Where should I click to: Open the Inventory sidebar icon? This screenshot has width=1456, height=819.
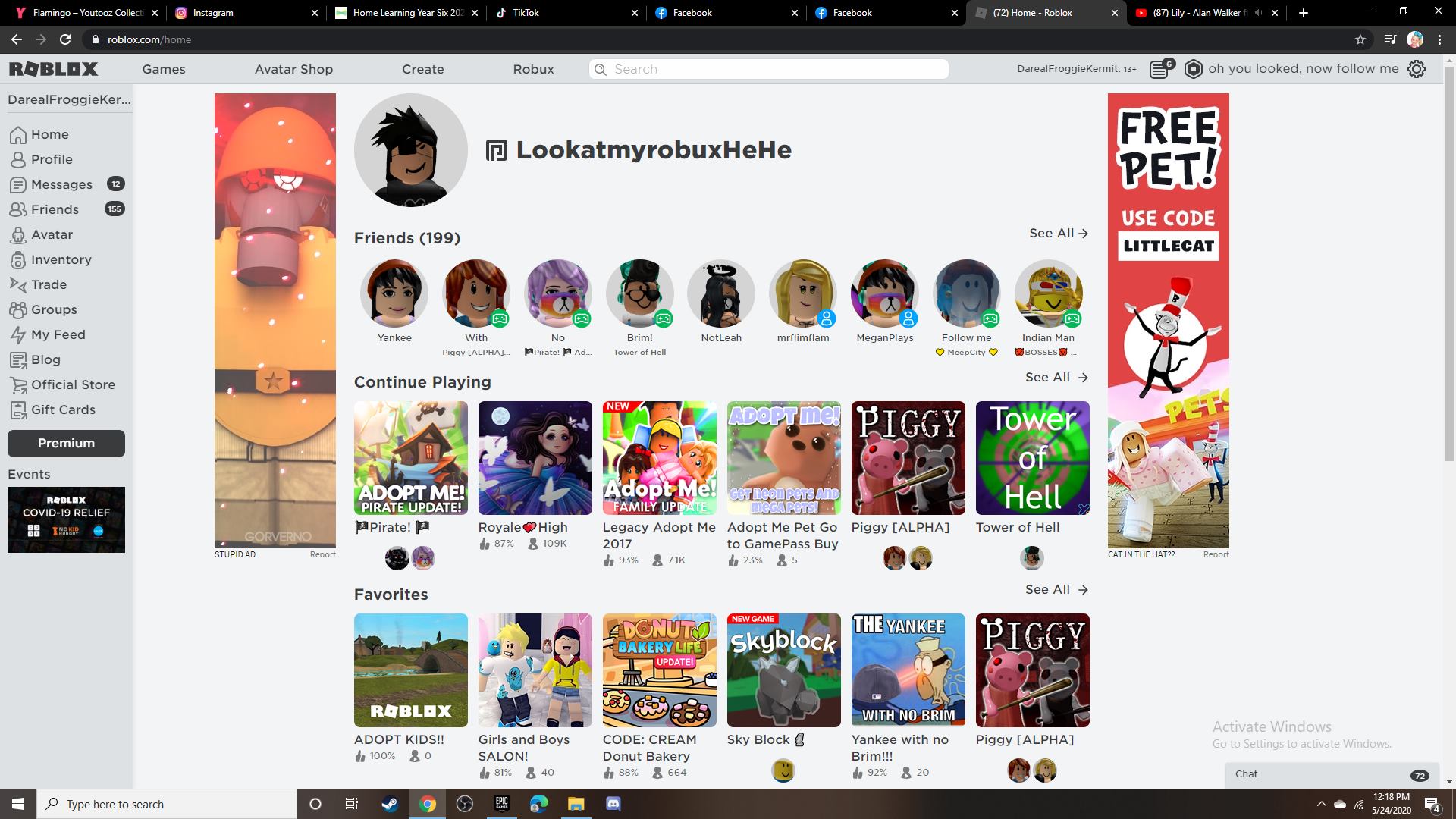(x=18, y=260)
